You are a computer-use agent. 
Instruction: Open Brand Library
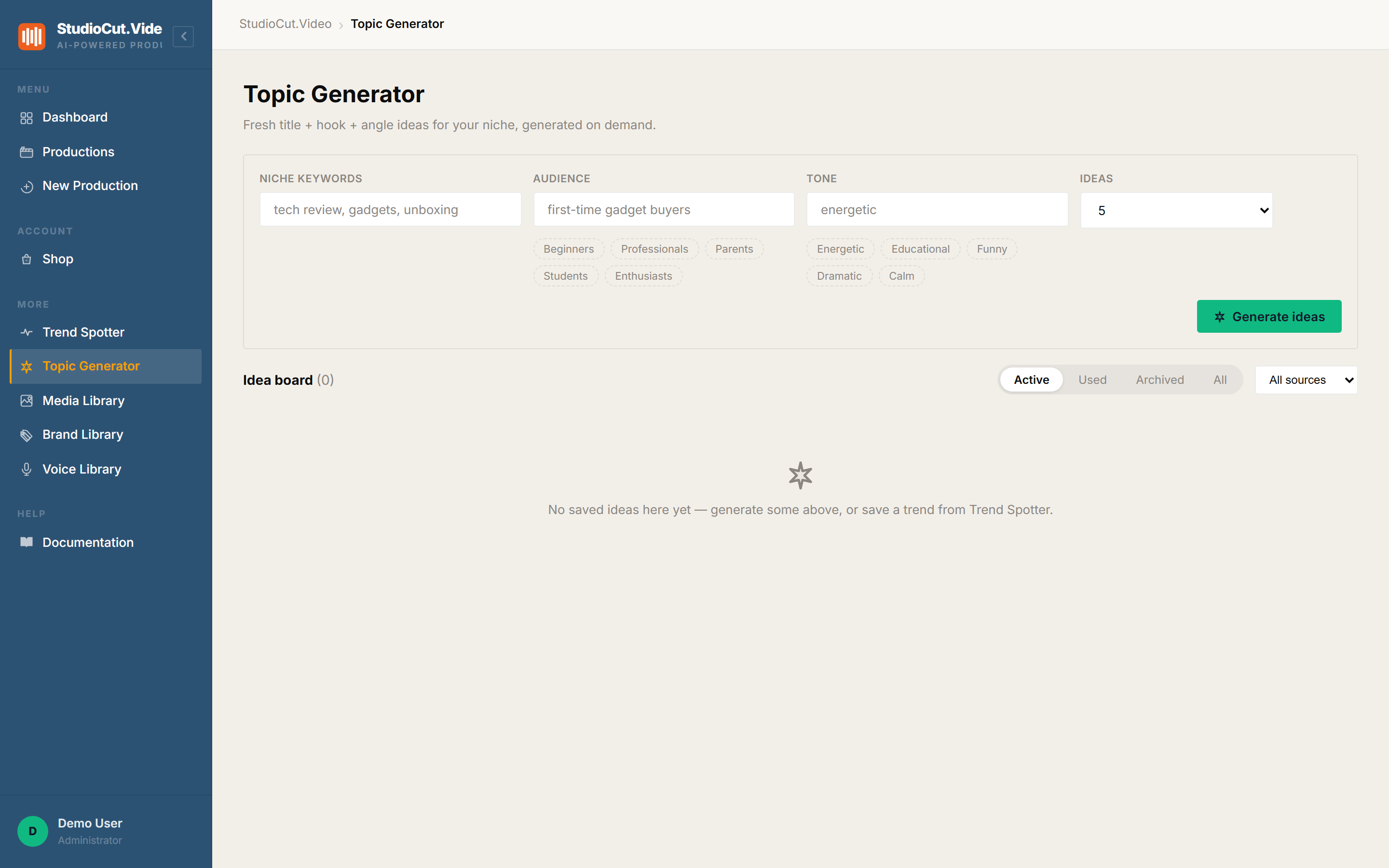point(106,434)
